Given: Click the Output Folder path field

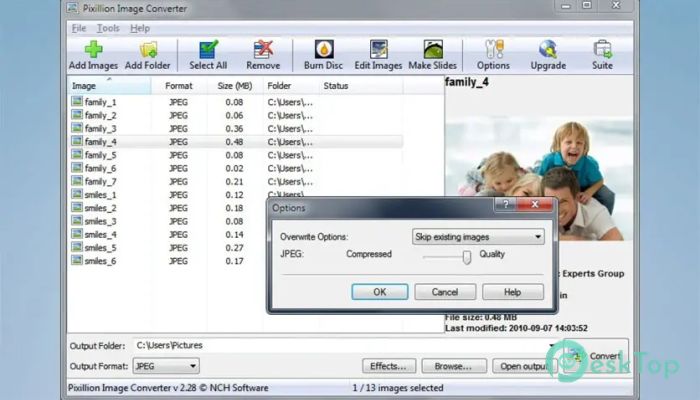Looking at the screenshot, I should point(344,346).
